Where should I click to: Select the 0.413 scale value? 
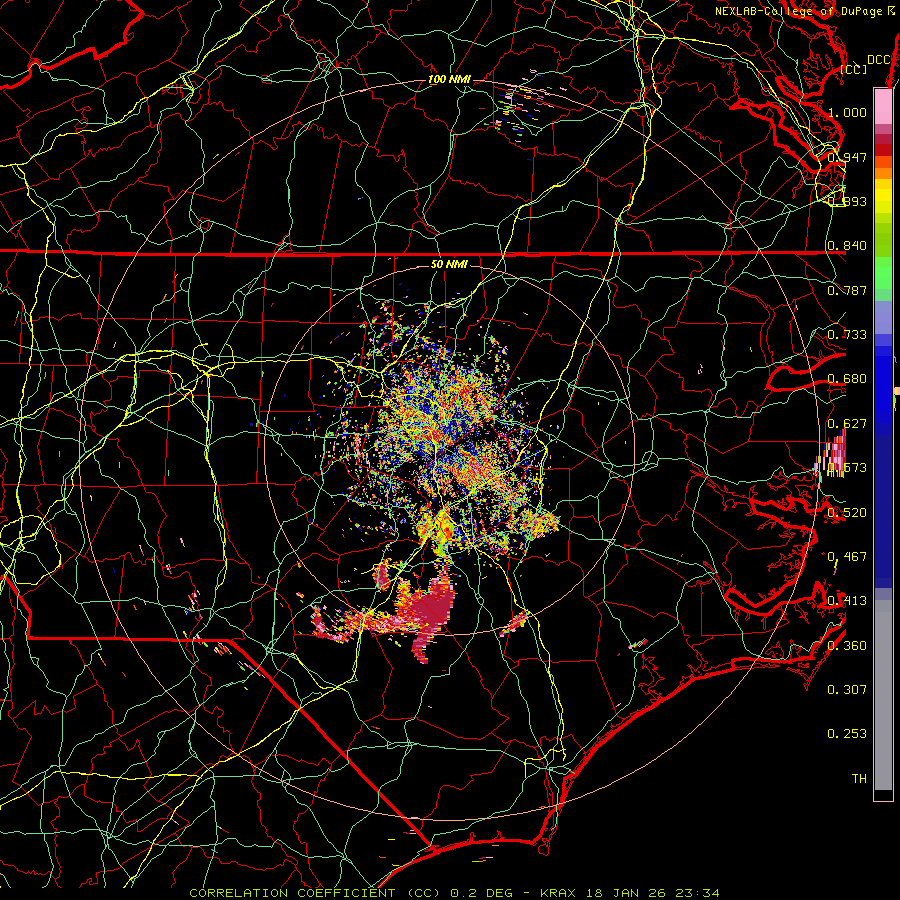(847, 600)
